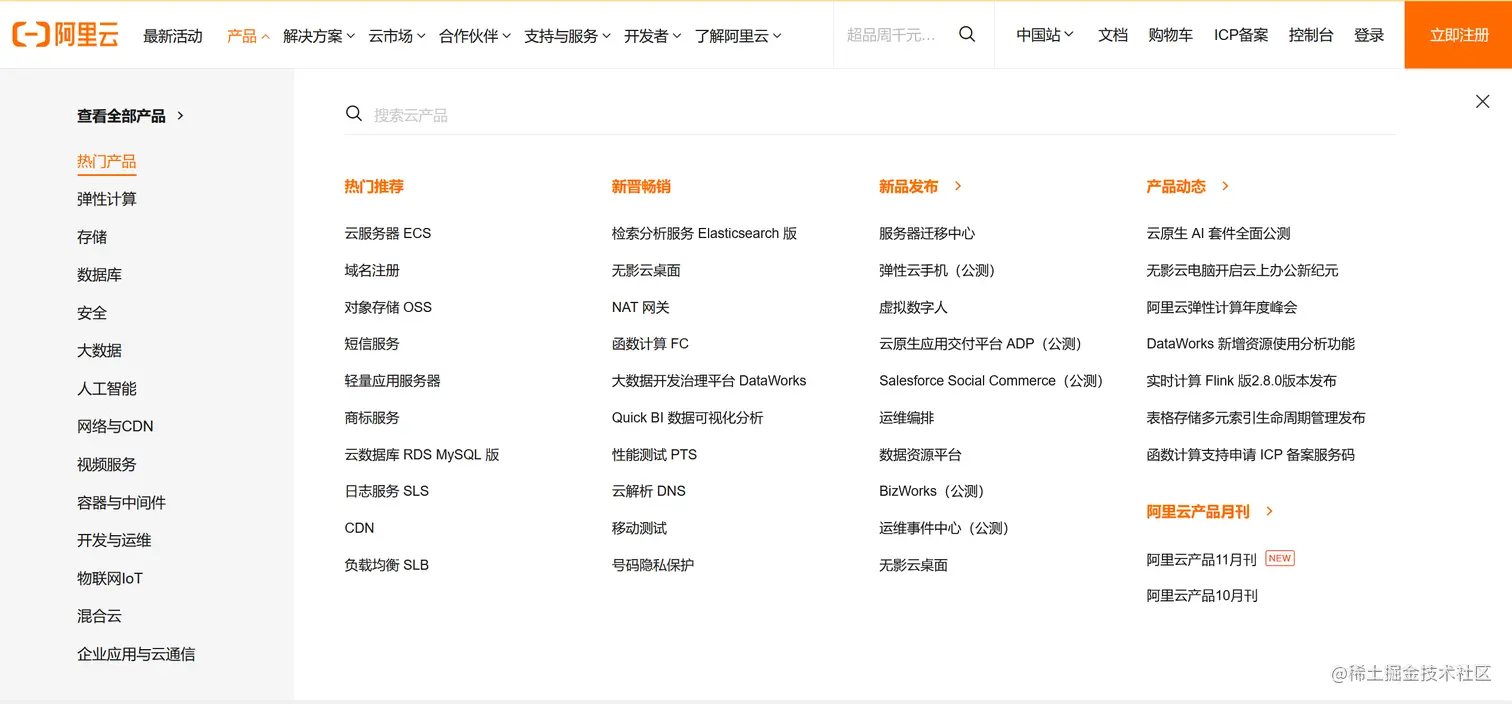The width and height of the screenshot is (1512, 704).
Task: Open 虚拟数字人
Action: click(913, 307)
